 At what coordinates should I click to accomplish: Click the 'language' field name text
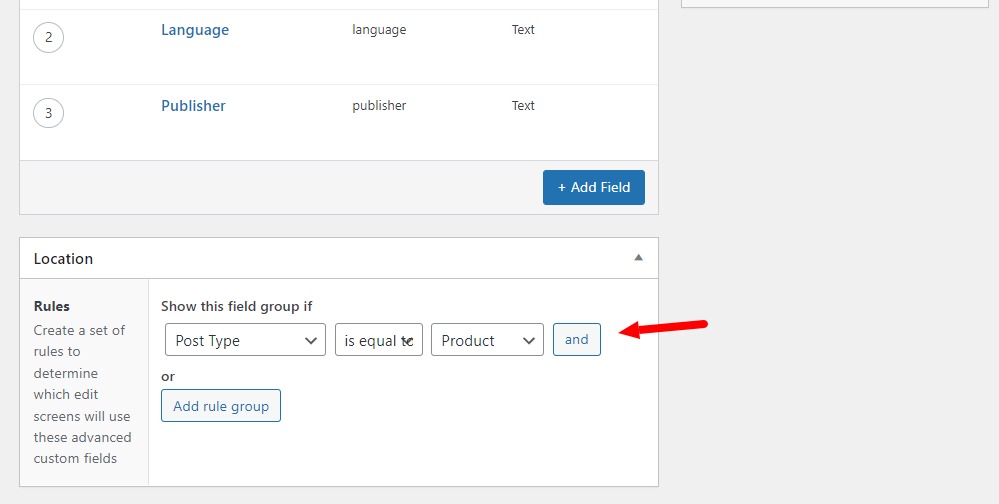pos(379,30)
